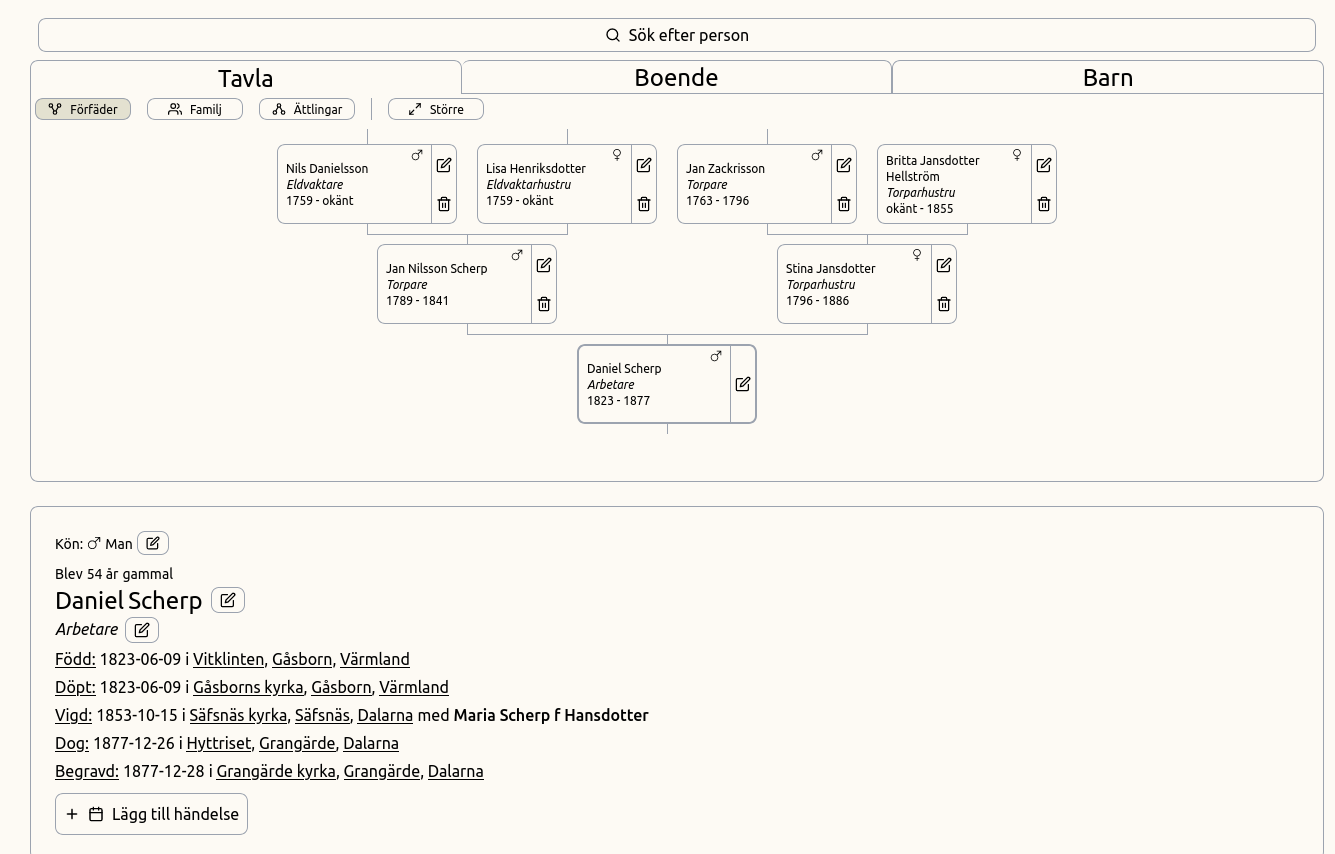Image resolution: width=1335 pixels, height=854 pixels.
Task: Click the Sök efter person search field
Action: 676,35
